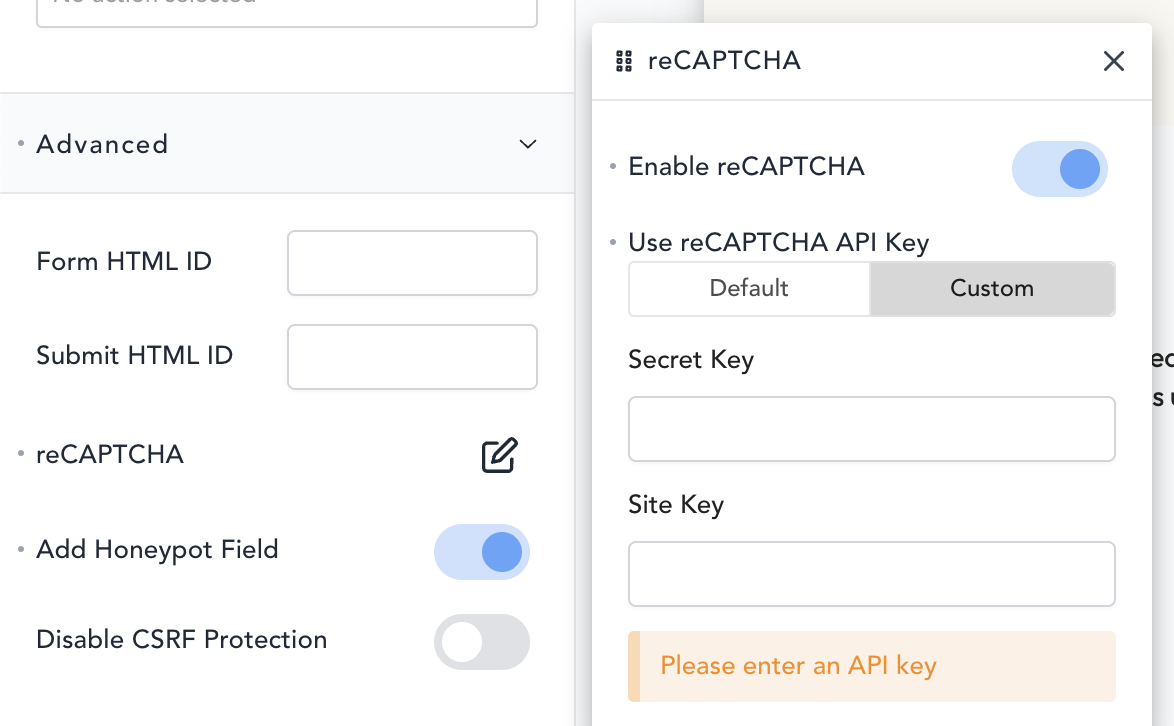This screenshot has width=1174, height=726.
Task: Turn off the Add Honeypot Field toggle
Action: [482, 552]
